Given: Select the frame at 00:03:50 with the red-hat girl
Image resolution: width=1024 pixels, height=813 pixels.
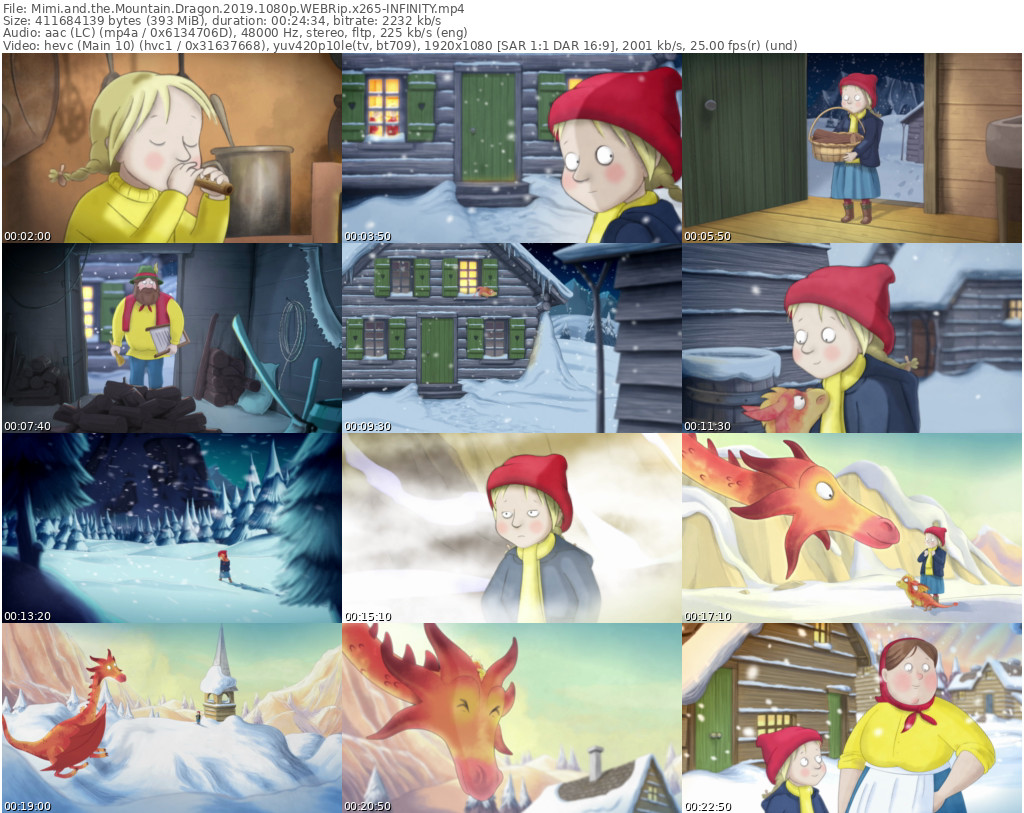Looking at the screenshot, I should point(511,148).
